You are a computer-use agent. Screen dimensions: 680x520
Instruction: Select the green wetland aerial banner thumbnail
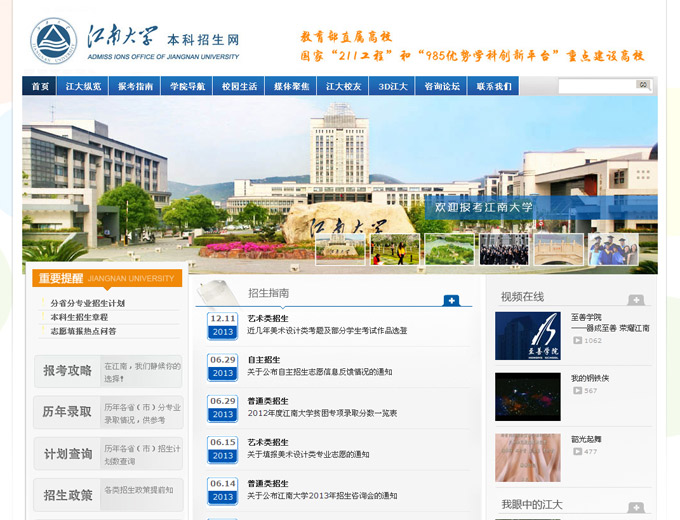pyautogui.click(x=449, y=249)
